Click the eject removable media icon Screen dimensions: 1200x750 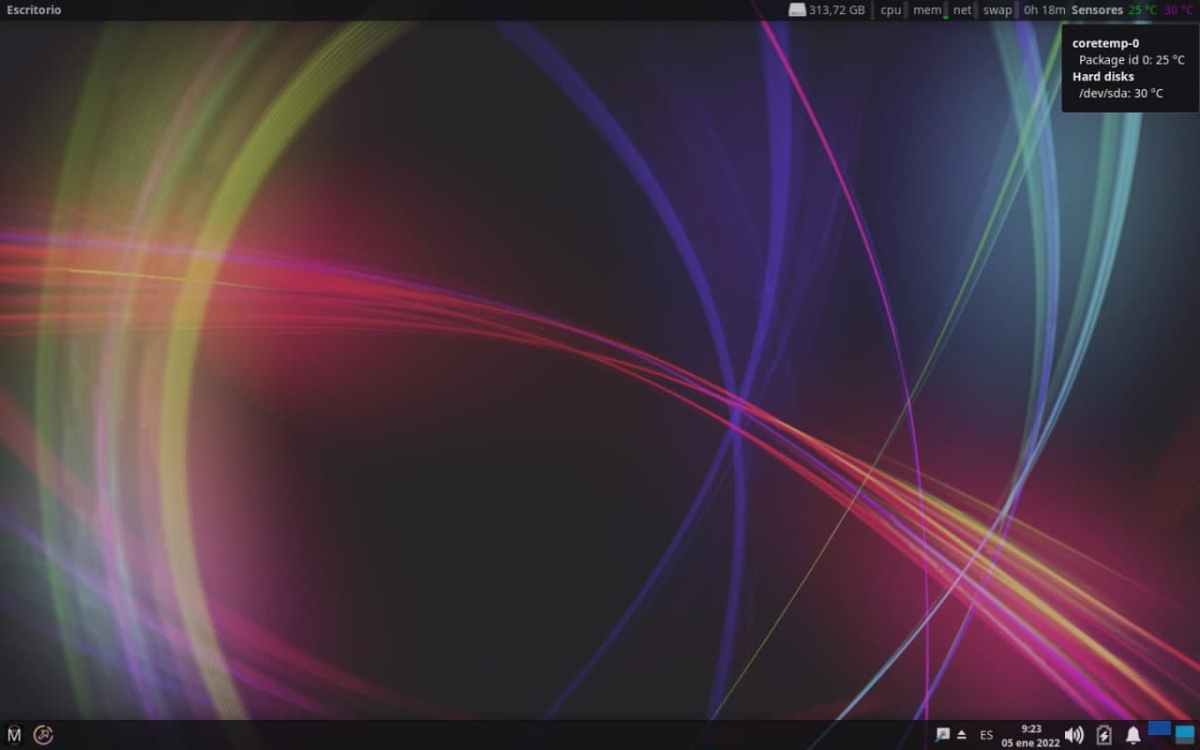pyautogui.click(x=961, y=734)
